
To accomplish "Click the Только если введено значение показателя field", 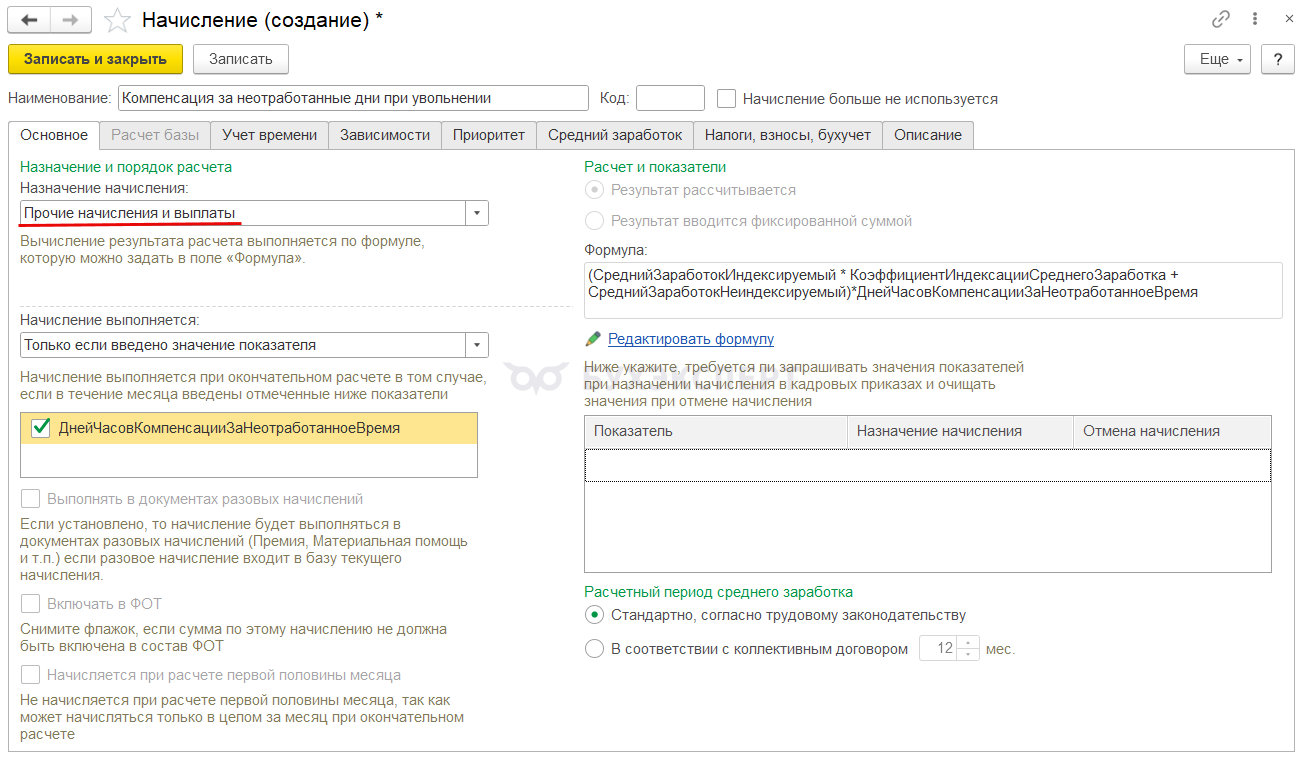I will point(243,345).
